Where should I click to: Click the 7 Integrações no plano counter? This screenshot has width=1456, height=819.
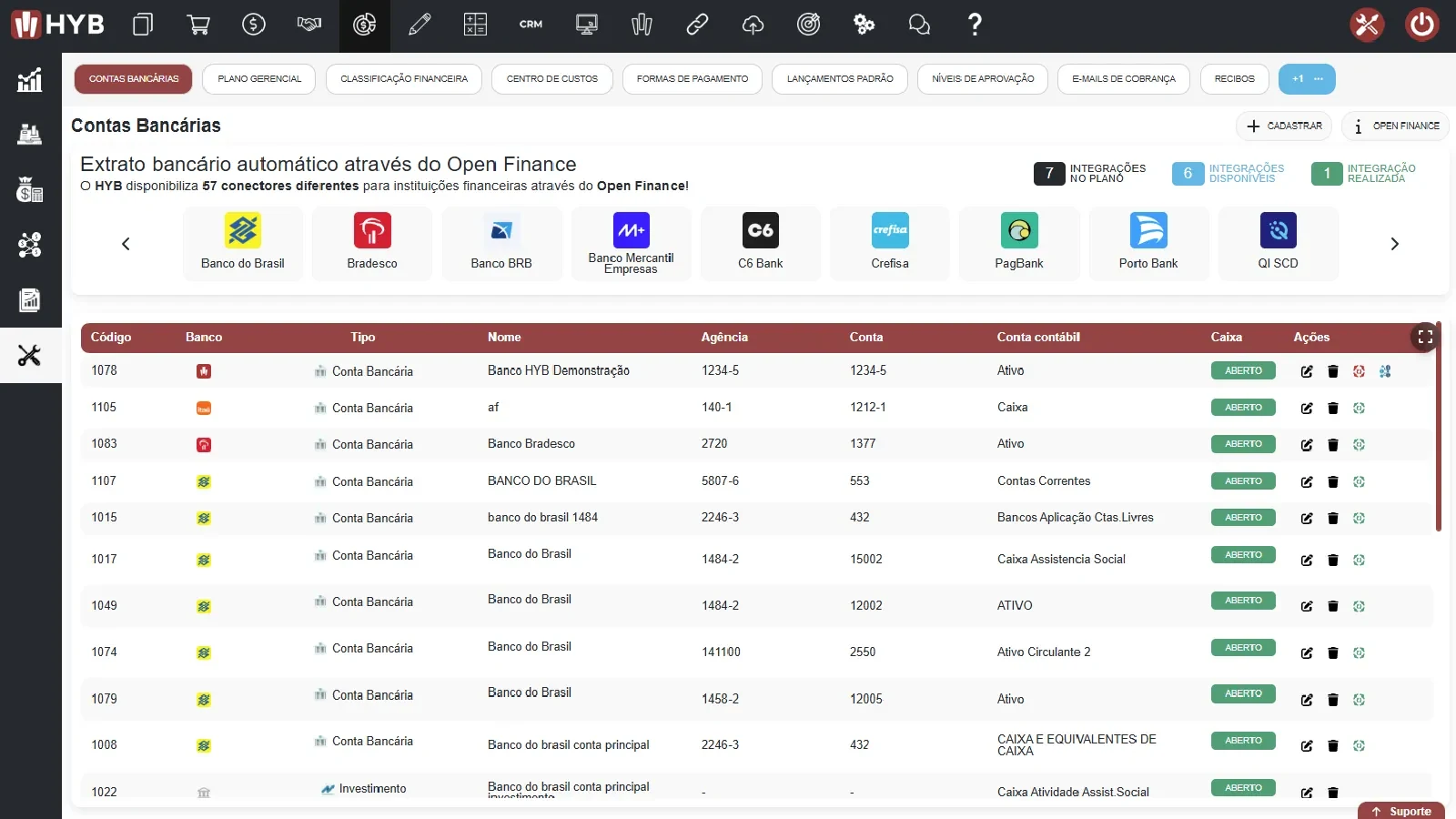(x=1090, y=173)
